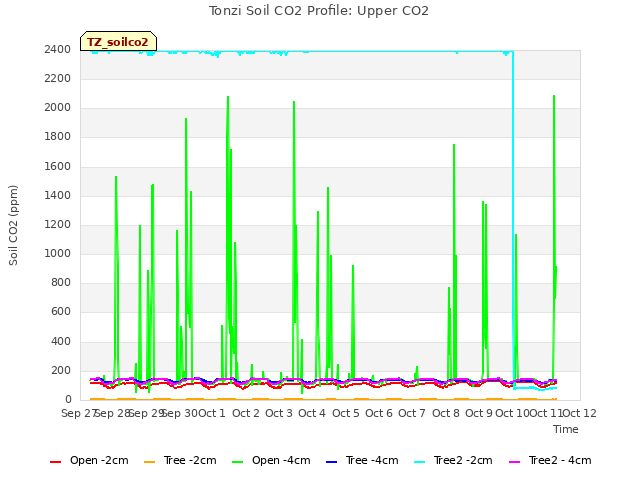Click the Oct 6 x-axis date label

(379, 413)
